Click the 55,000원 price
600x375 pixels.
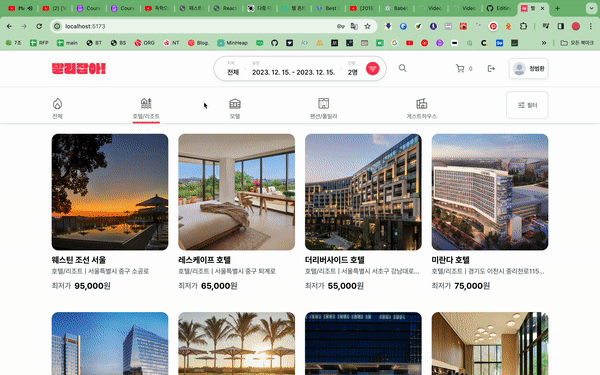point(346,286)
